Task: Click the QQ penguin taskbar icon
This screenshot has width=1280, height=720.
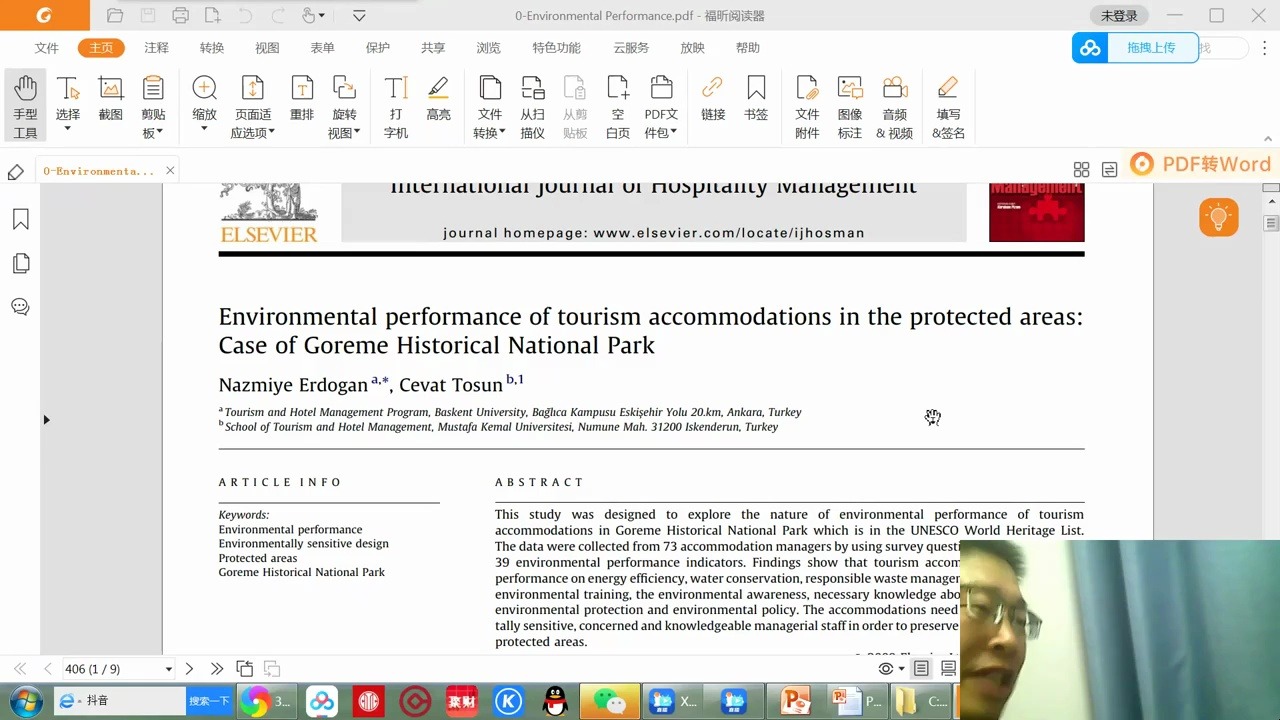Action: coord(555,702)
